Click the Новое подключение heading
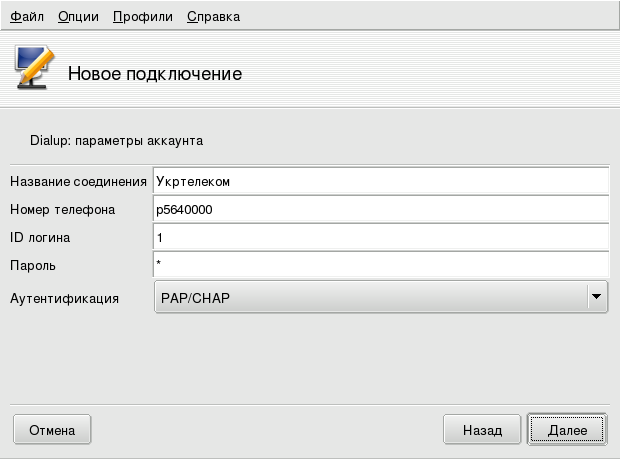Screen dimensions: 620x460 pyautogui.click(x=154, y=74)
